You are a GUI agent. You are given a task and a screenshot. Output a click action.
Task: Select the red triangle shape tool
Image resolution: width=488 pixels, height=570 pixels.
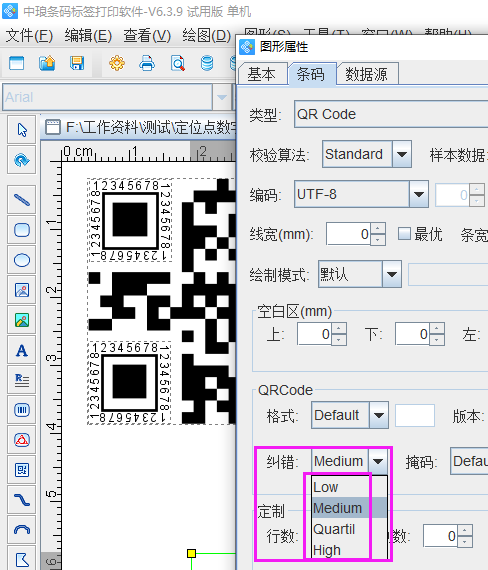coord(22,440)
